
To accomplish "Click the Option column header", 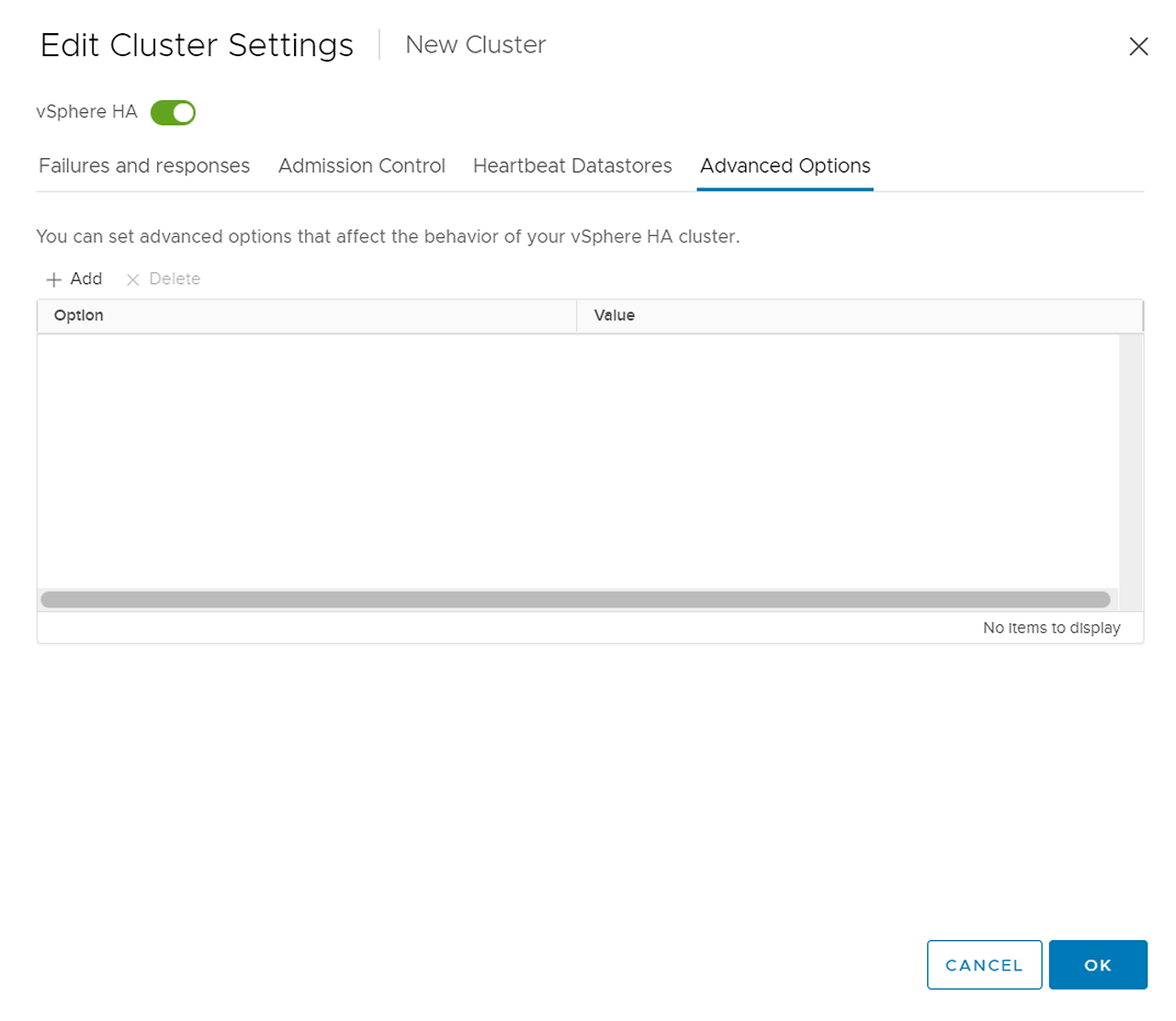I will [307, 315].
